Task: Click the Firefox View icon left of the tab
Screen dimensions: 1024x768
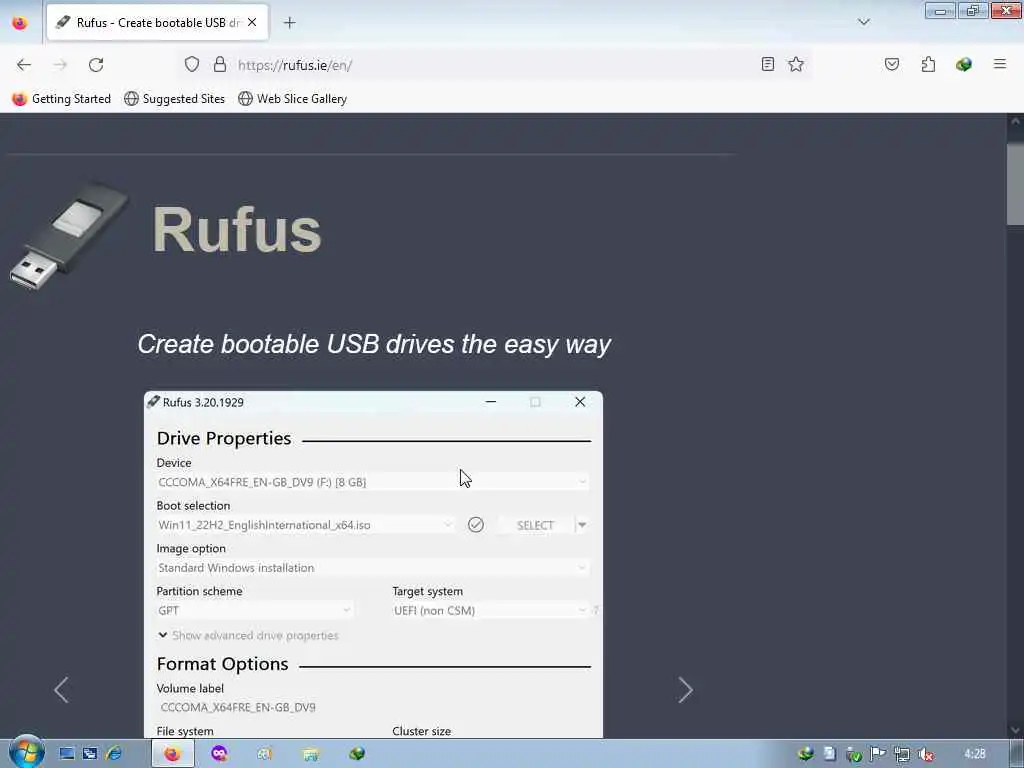Action: [20, 23]
